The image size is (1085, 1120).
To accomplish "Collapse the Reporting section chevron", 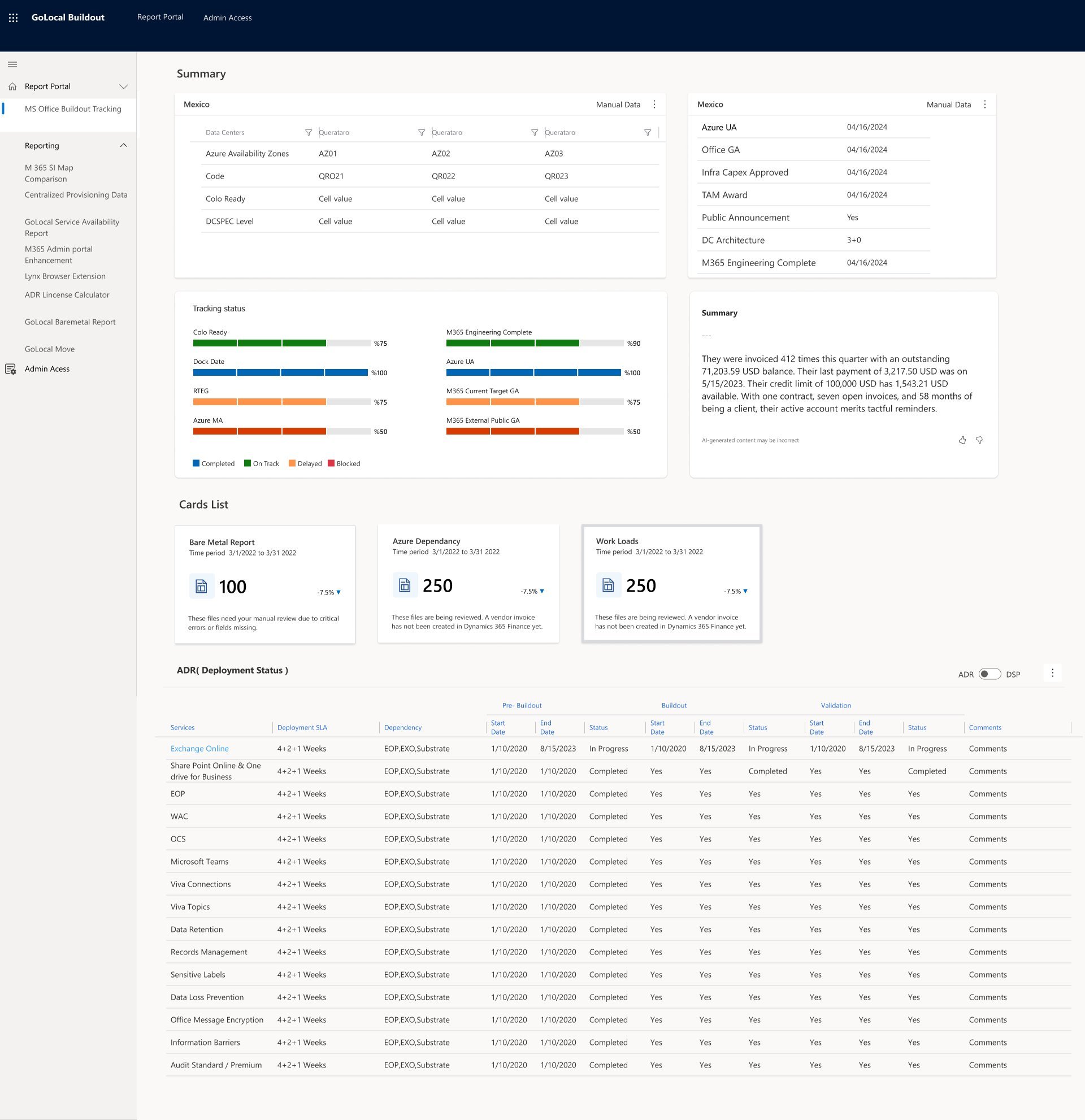I will tap(123, 146).
